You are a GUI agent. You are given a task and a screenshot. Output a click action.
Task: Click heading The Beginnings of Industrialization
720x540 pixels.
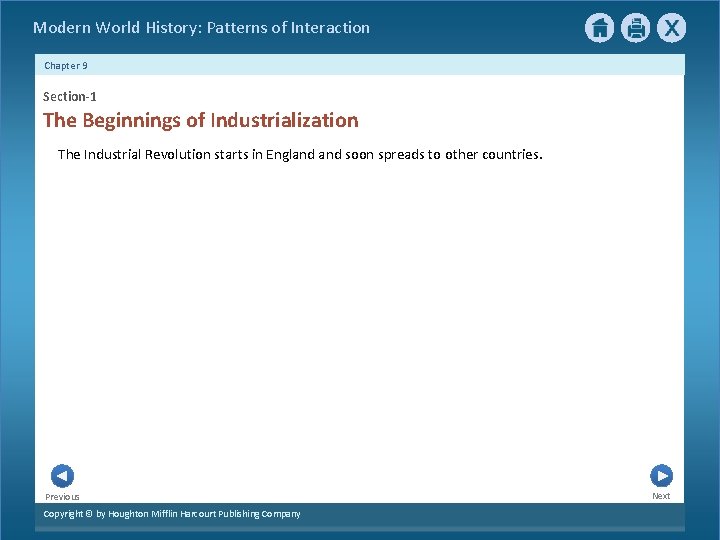coord(201,120)
